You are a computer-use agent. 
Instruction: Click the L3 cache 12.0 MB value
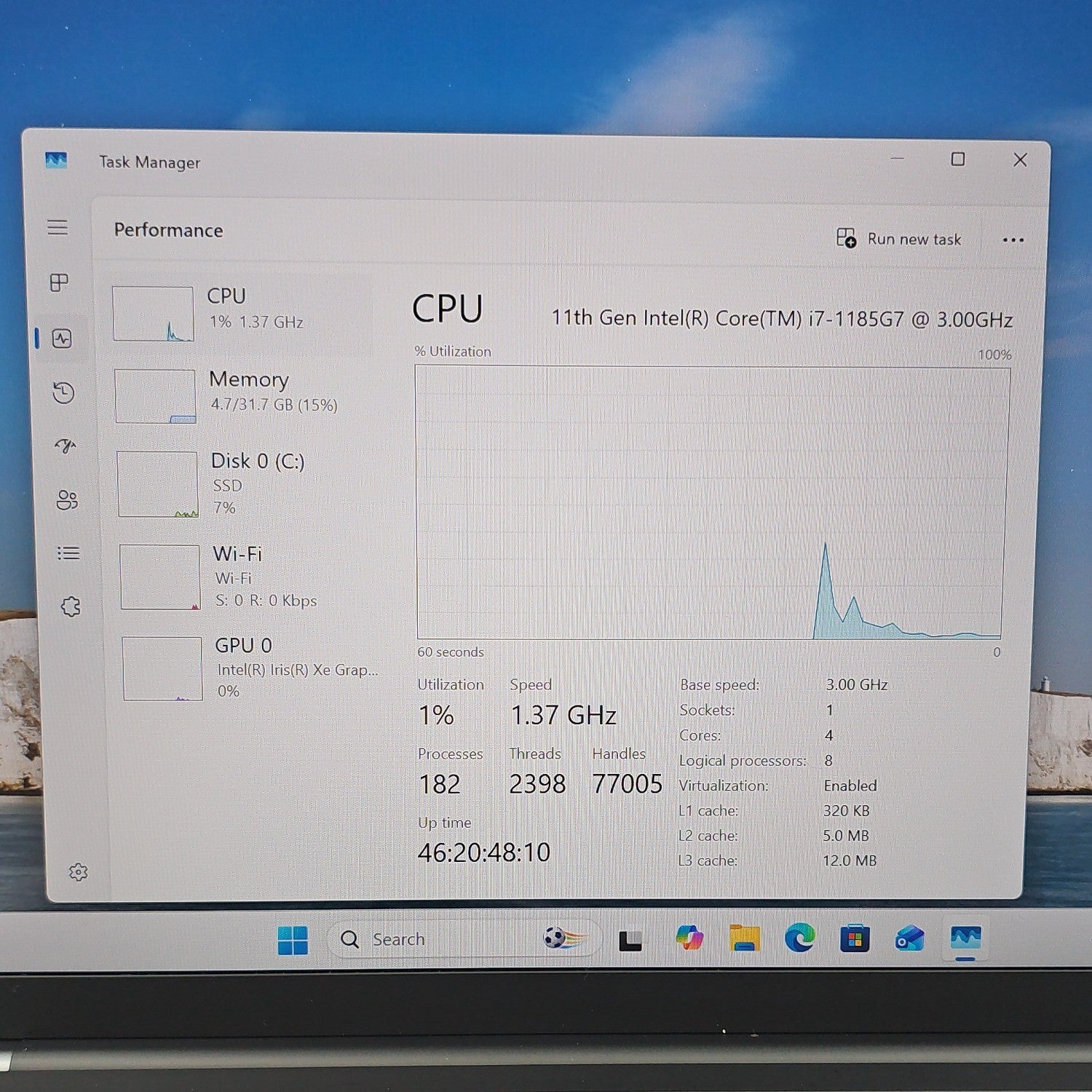click(850, 860)
